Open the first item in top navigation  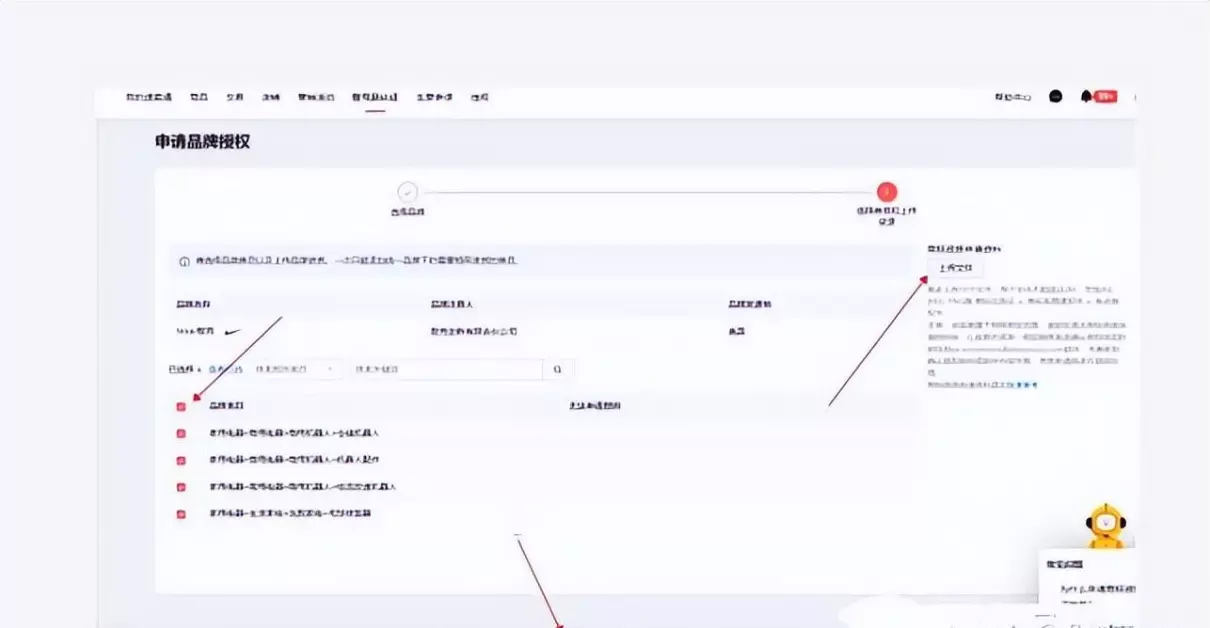[x=149, y=98]
